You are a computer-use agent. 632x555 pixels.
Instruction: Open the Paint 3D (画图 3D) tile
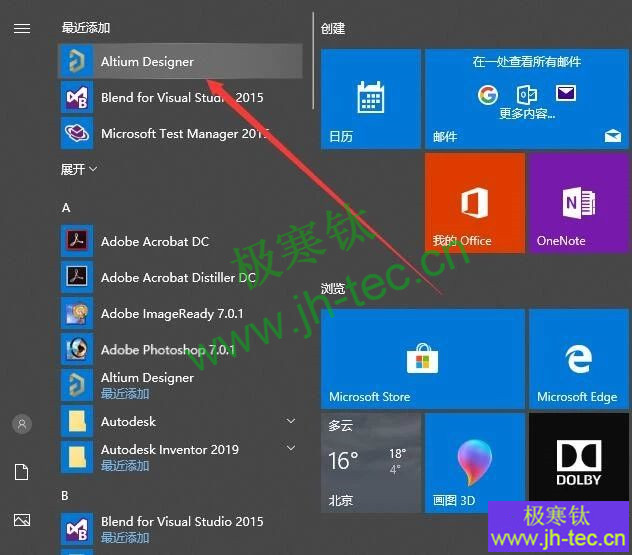point(475,463)
